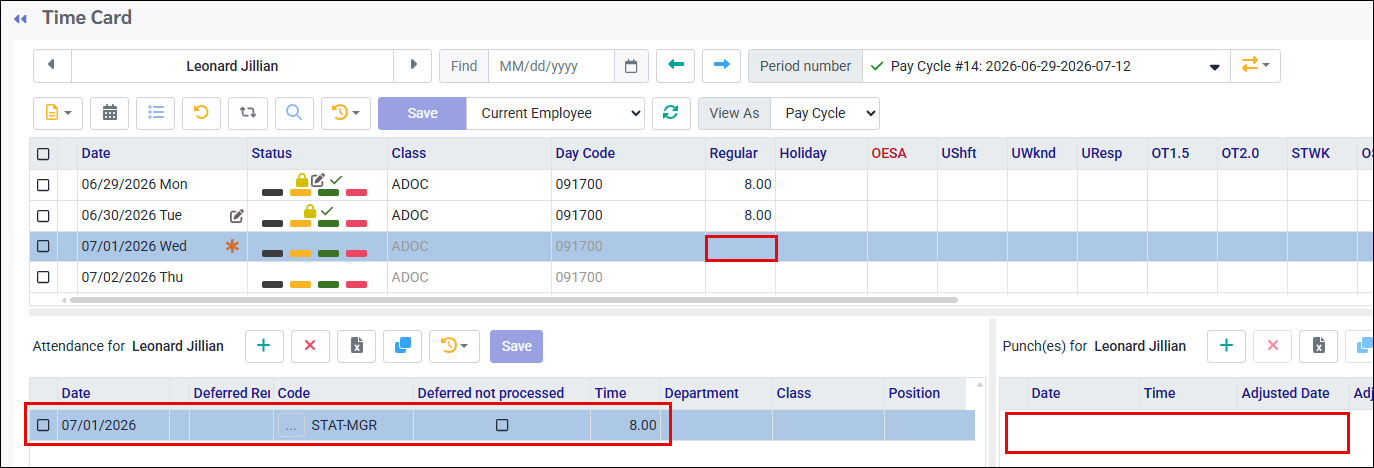
Task: Open the history clock dropdown in the top toolbar
Action: (x=346, y=113)
